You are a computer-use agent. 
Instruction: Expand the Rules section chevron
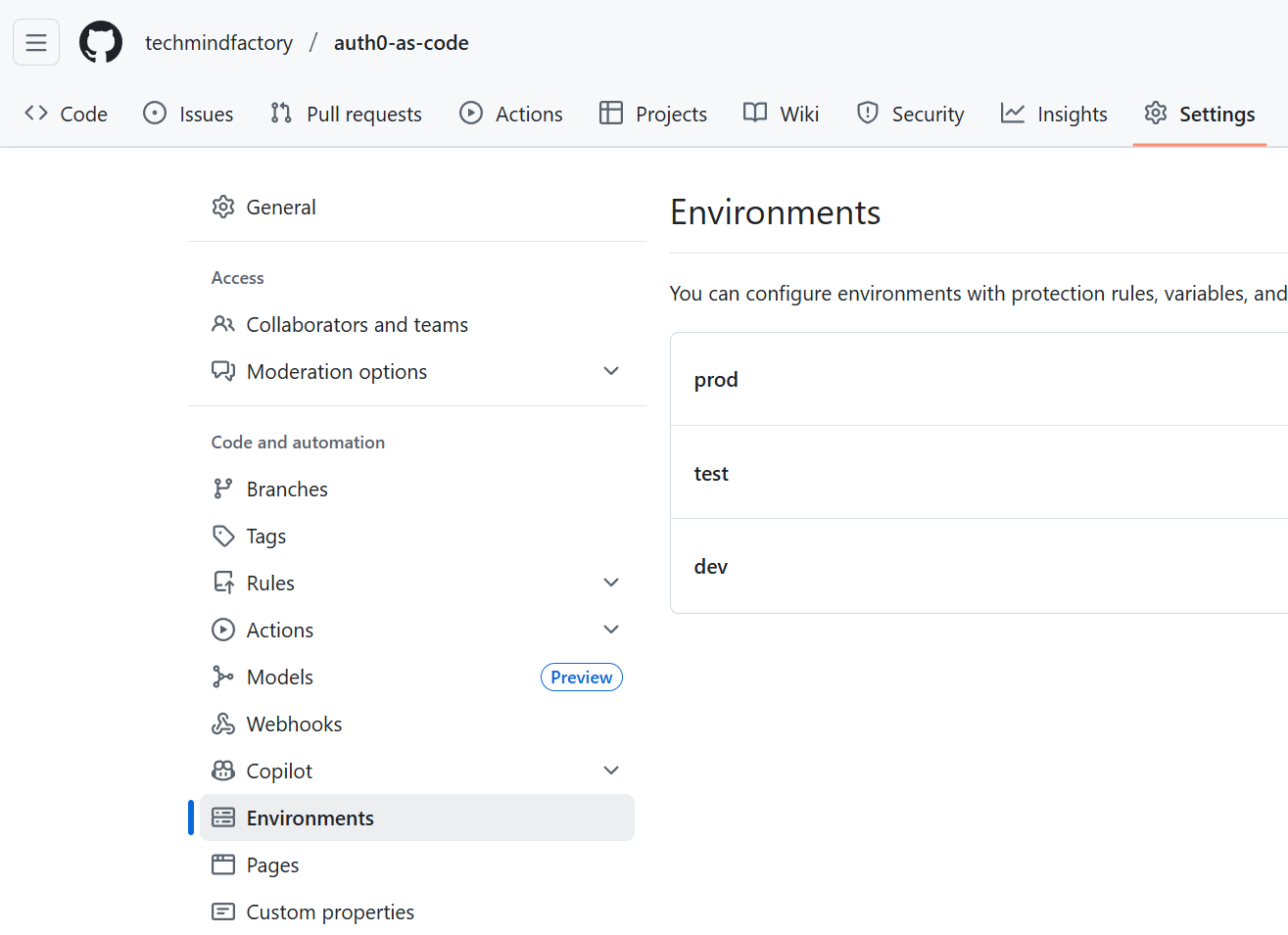point(611,582)
